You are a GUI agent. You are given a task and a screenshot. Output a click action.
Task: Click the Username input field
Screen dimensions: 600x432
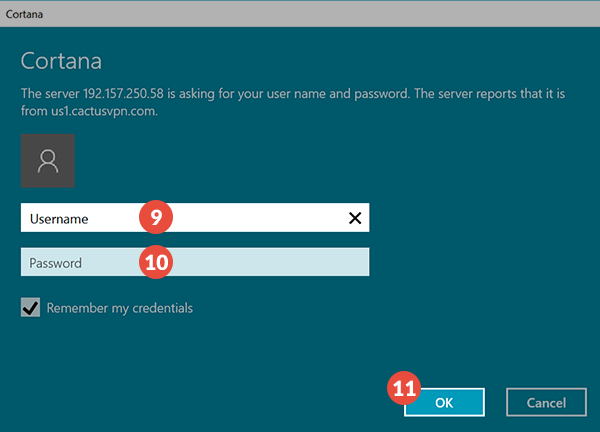coord(195,217)
